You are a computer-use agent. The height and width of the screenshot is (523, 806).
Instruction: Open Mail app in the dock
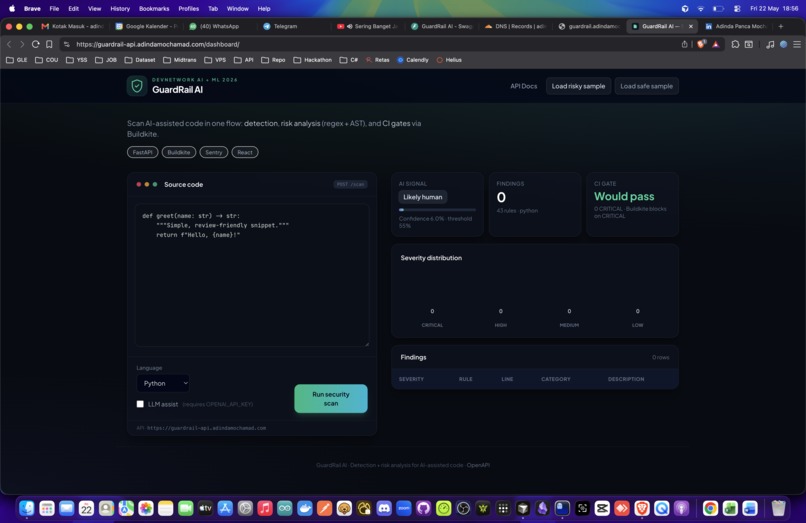point(66,509)
